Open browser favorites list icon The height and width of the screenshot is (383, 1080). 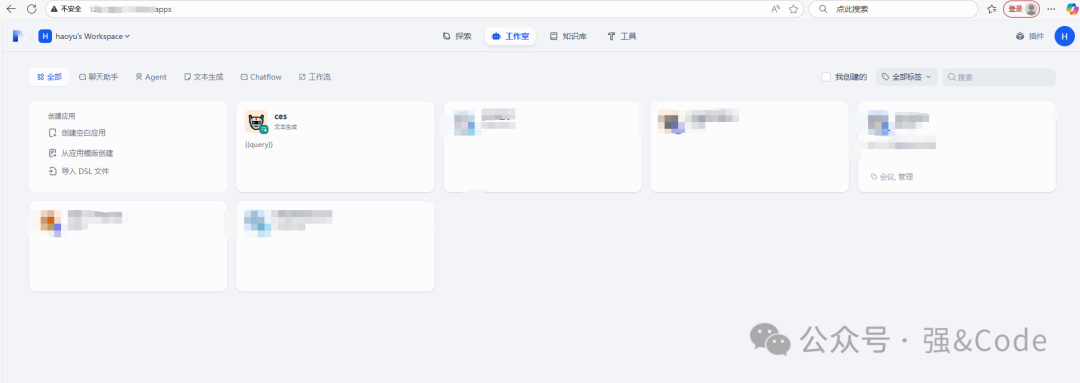[991, 9]
